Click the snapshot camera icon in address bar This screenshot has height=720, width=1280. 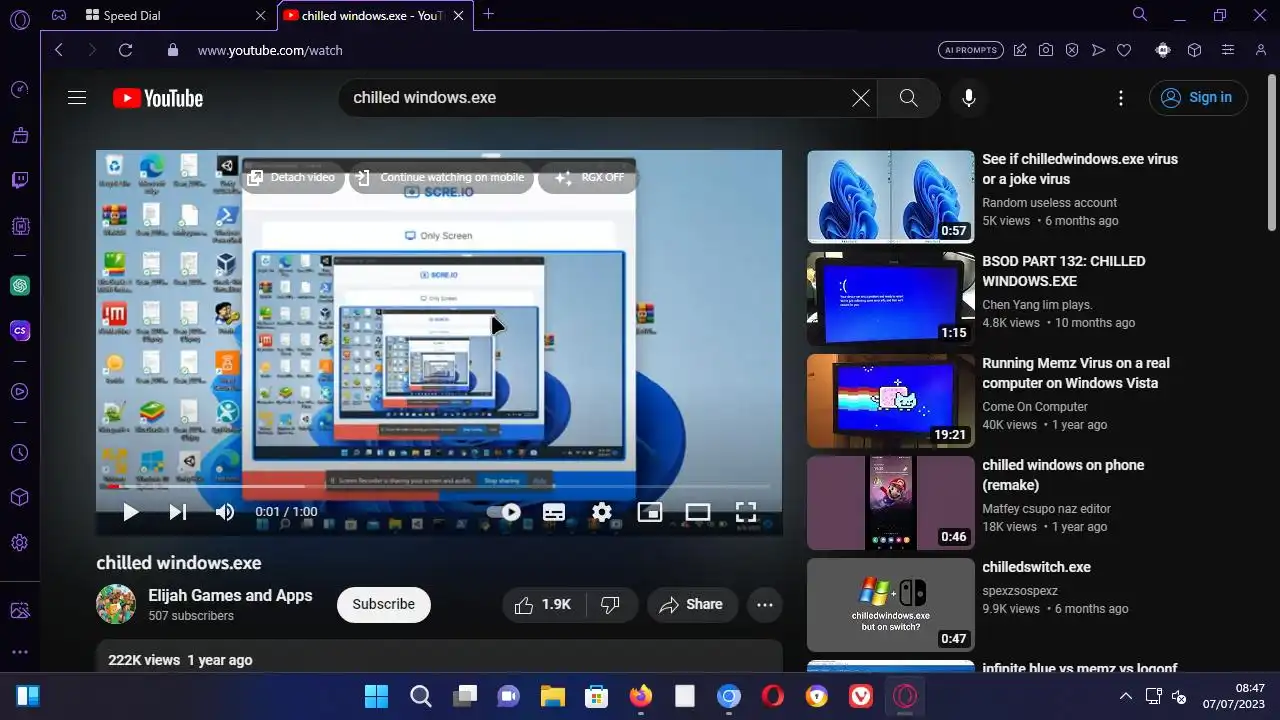click(1045, 50)
